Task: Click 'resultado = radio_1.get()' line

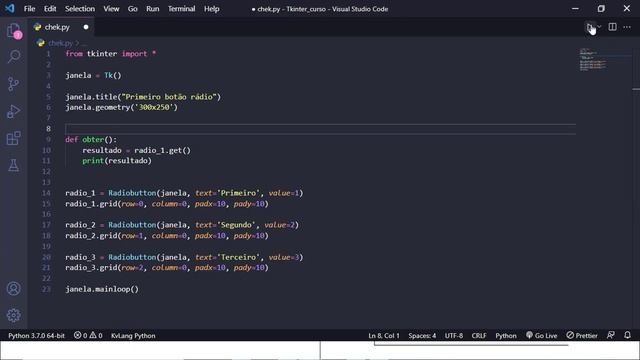Action: [x=136, y=150]
